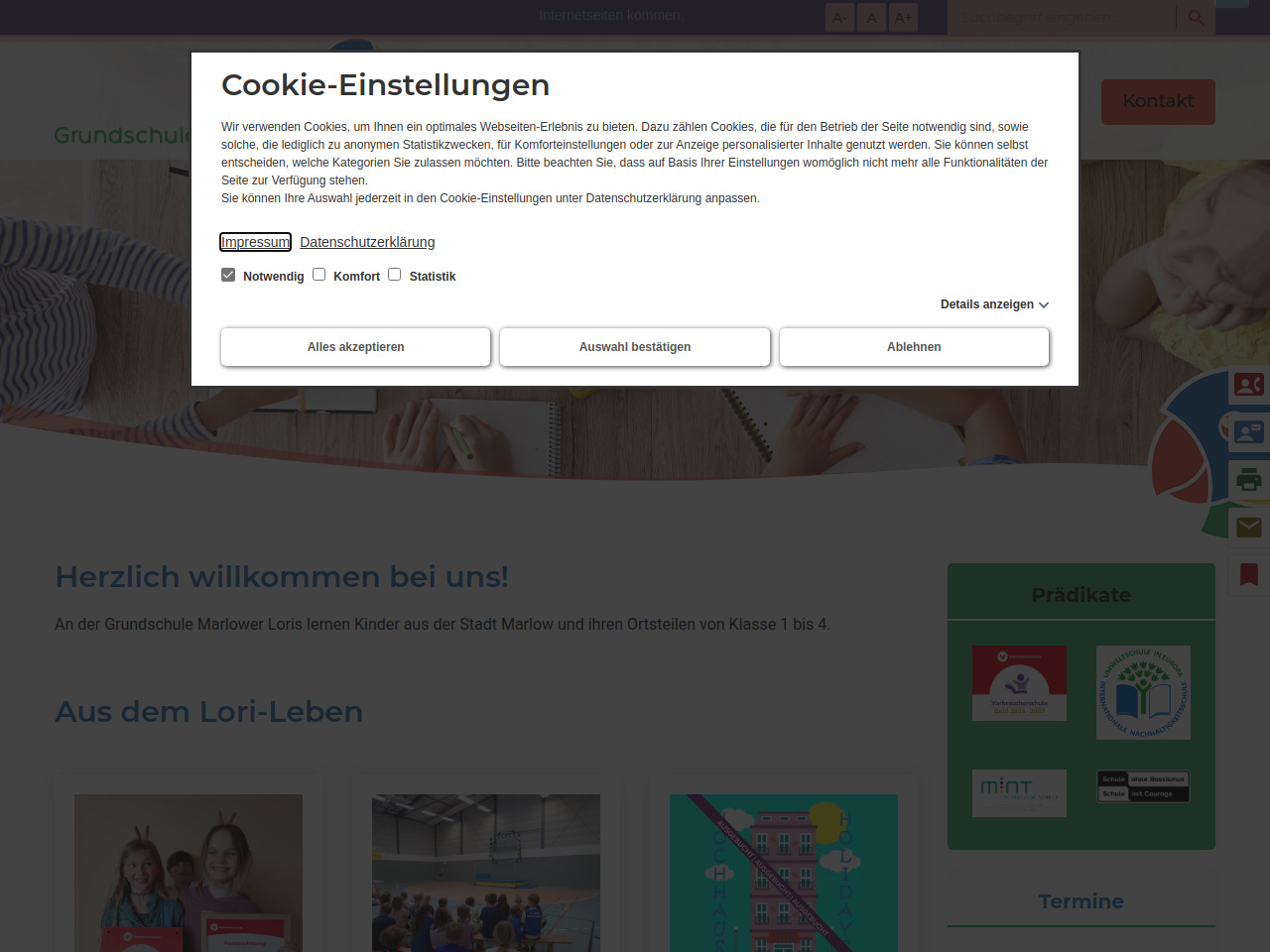Confirm selection with Auswahl bestätigen
The width and height of the screenshot is (1270, 952).
click(635, 347)
